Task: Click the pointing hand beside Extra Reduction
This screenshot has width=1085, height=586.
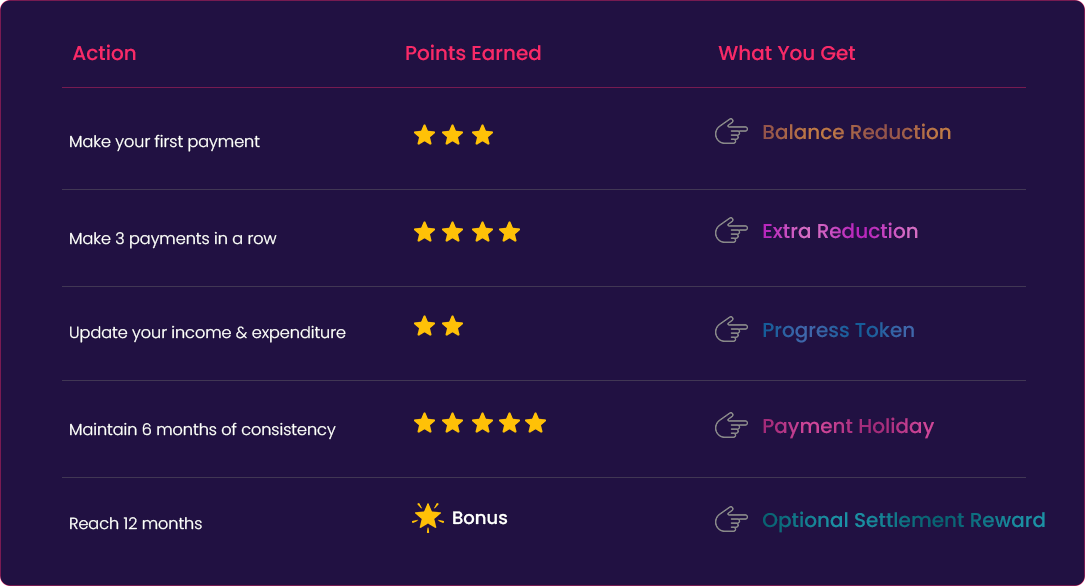Action: (x=732, y=231)
